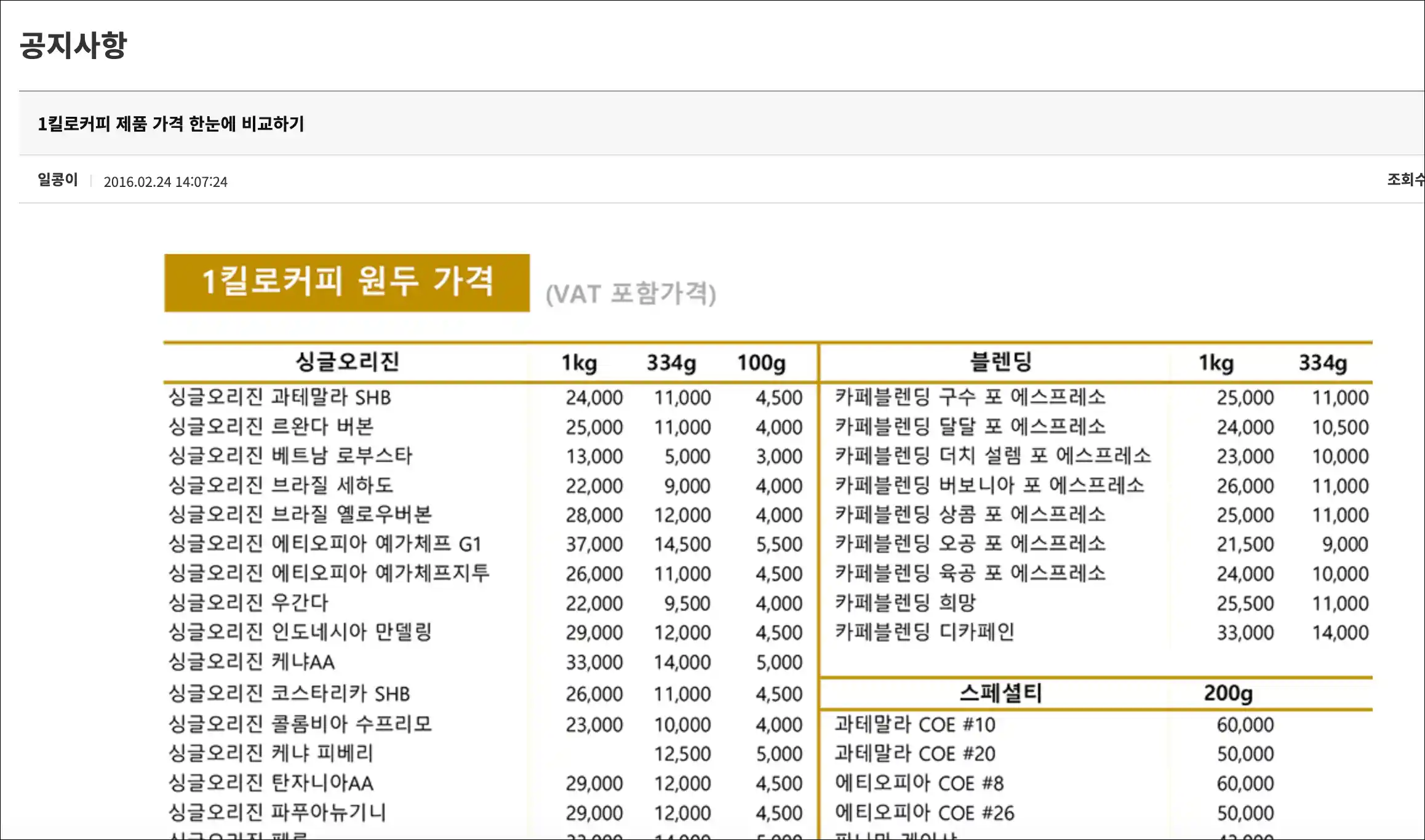
Task: Click 카페블렌딩 상콤 포 에스프레소
Action: pos(970,514)
